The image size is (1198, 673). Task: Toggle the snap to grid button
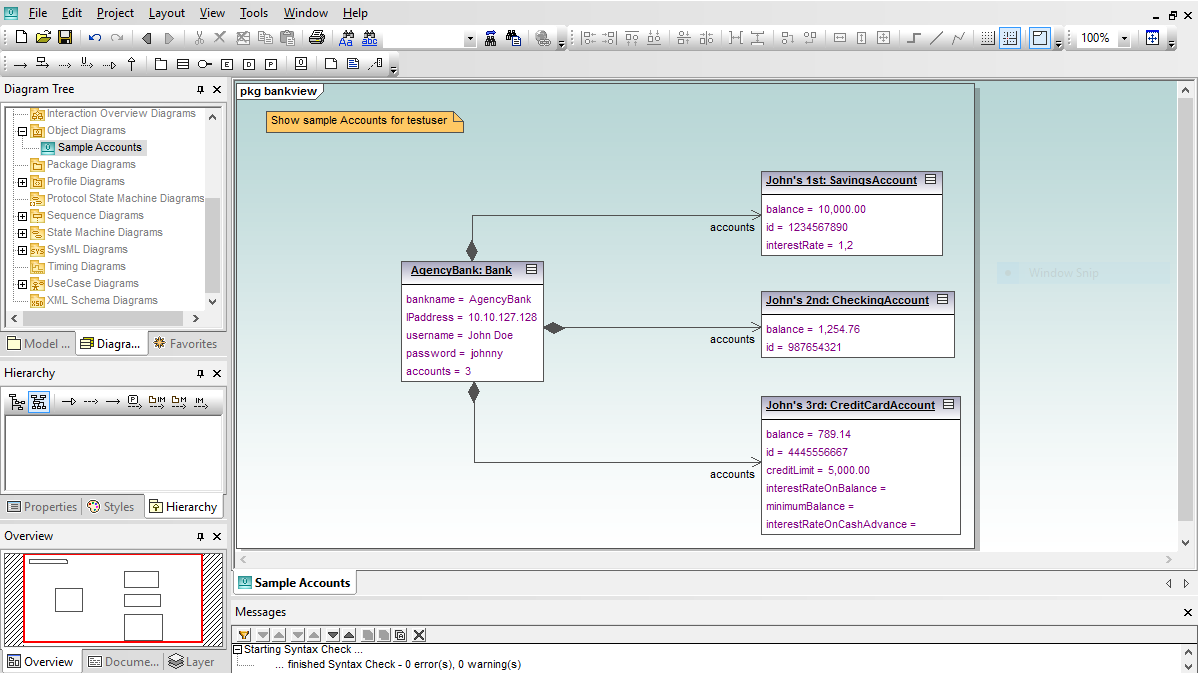coord(1010,37)
